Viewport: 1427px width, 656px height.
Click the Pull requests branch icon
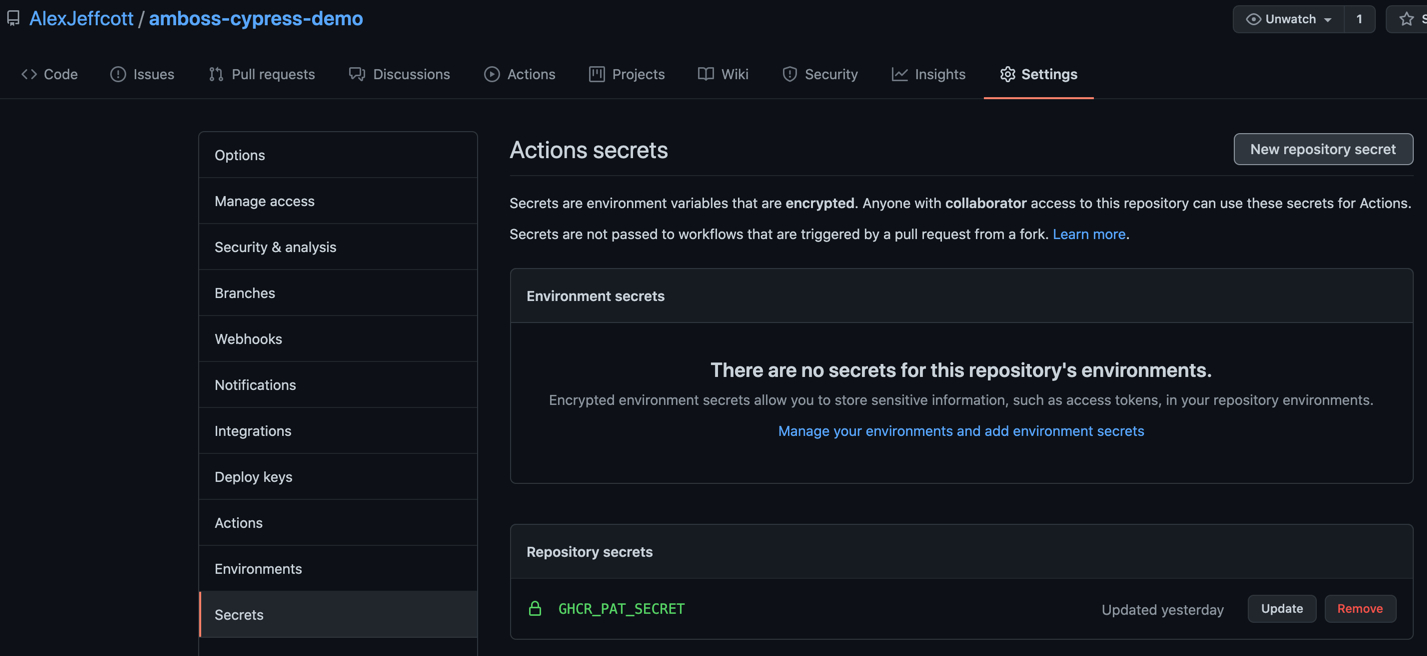216,74
